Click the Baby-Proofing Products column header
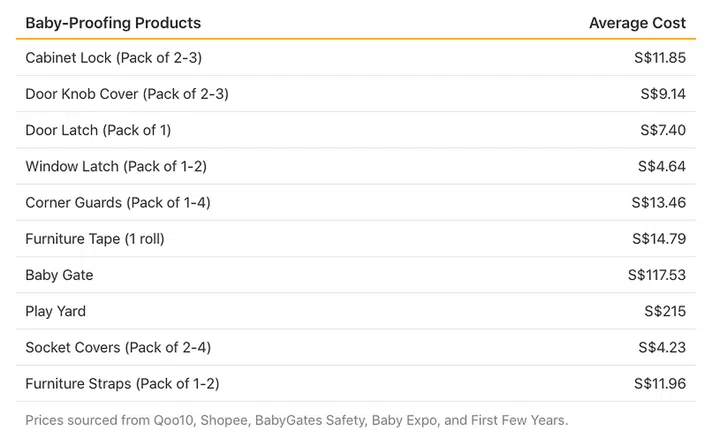Image resolution: width=720 pixels, height=445 pixels. coord(113,22)
